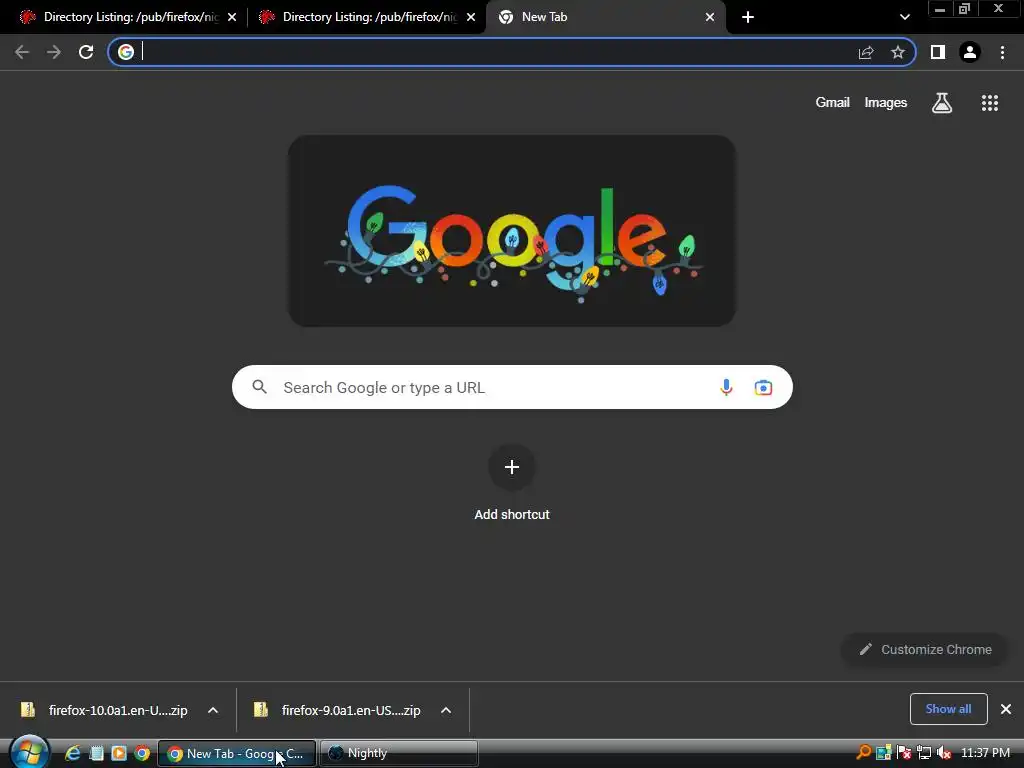Share this page icon in address bar
Image resolution: width=1024 pixels, height=768 pixels.
click(866, 52)
